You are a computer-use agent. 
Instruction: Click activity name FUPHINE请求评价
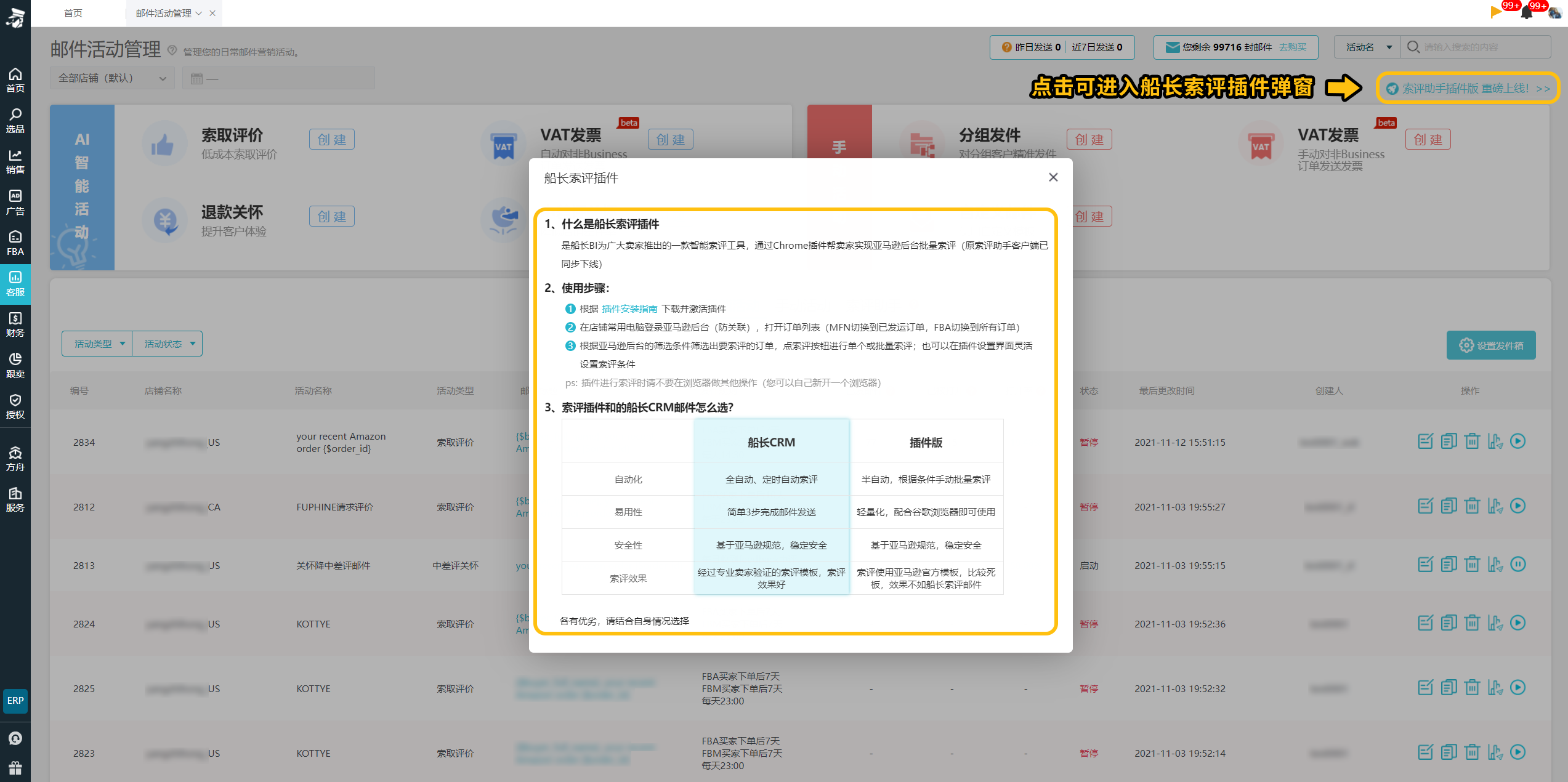334,507
